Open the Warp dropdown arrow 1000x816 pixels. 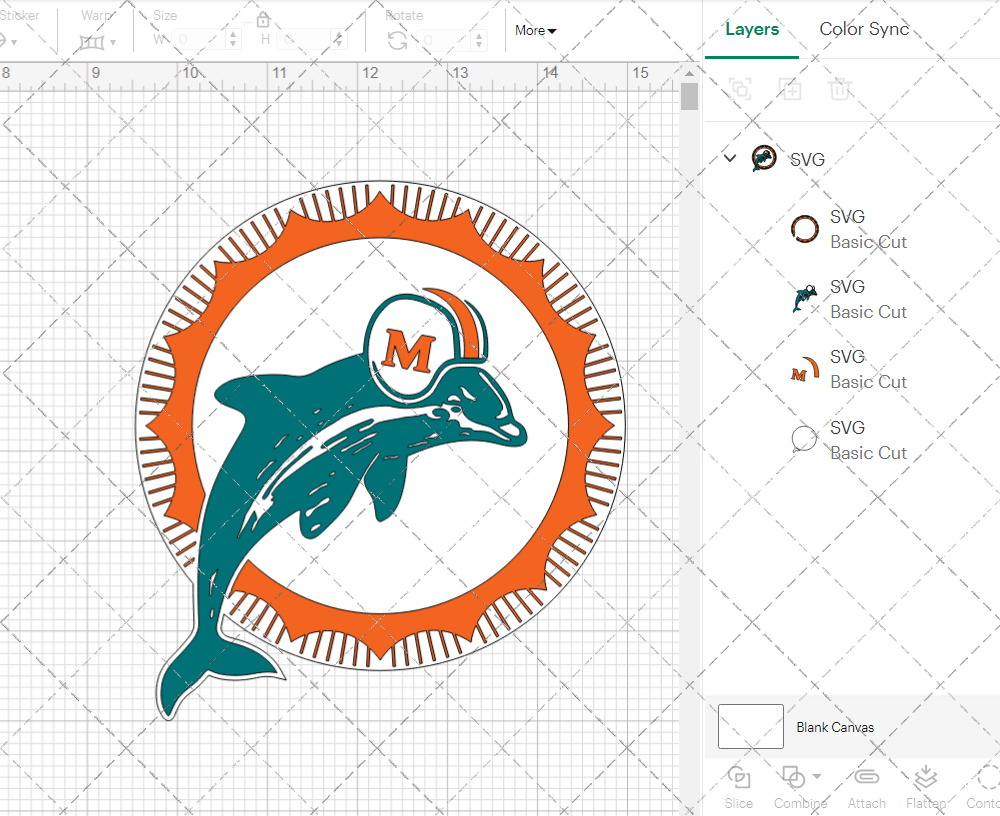point(113,43)
